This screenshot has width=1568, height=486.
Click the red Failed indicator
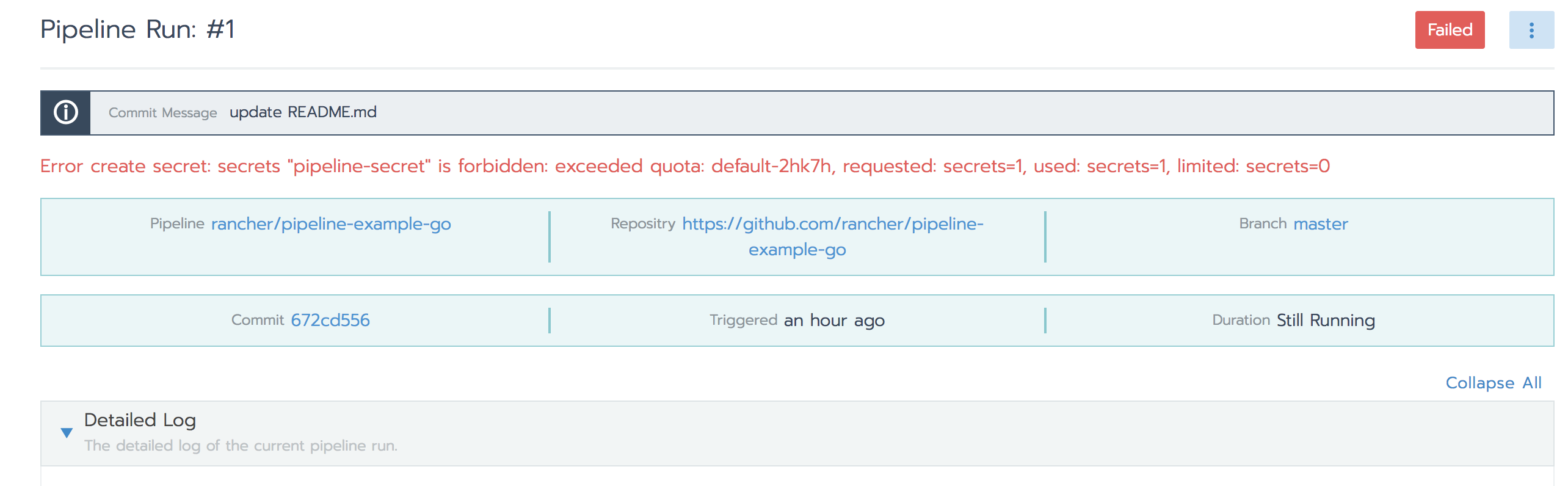[1450, 29]
